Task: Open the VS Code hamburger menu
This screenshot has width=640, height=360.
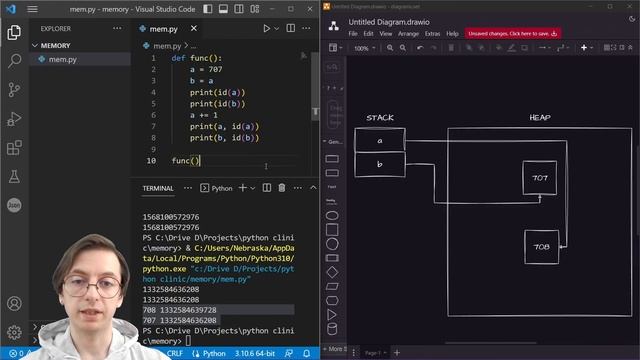Action: [32, 9]
